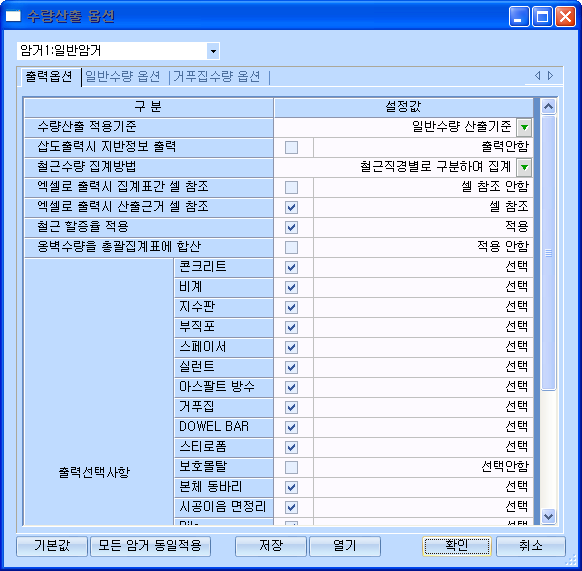Screen dimensions: 582x571
Task: Toggle the 옹벽수량을 총괄집계표에 합산 checkbox
Action: [291, 247]
